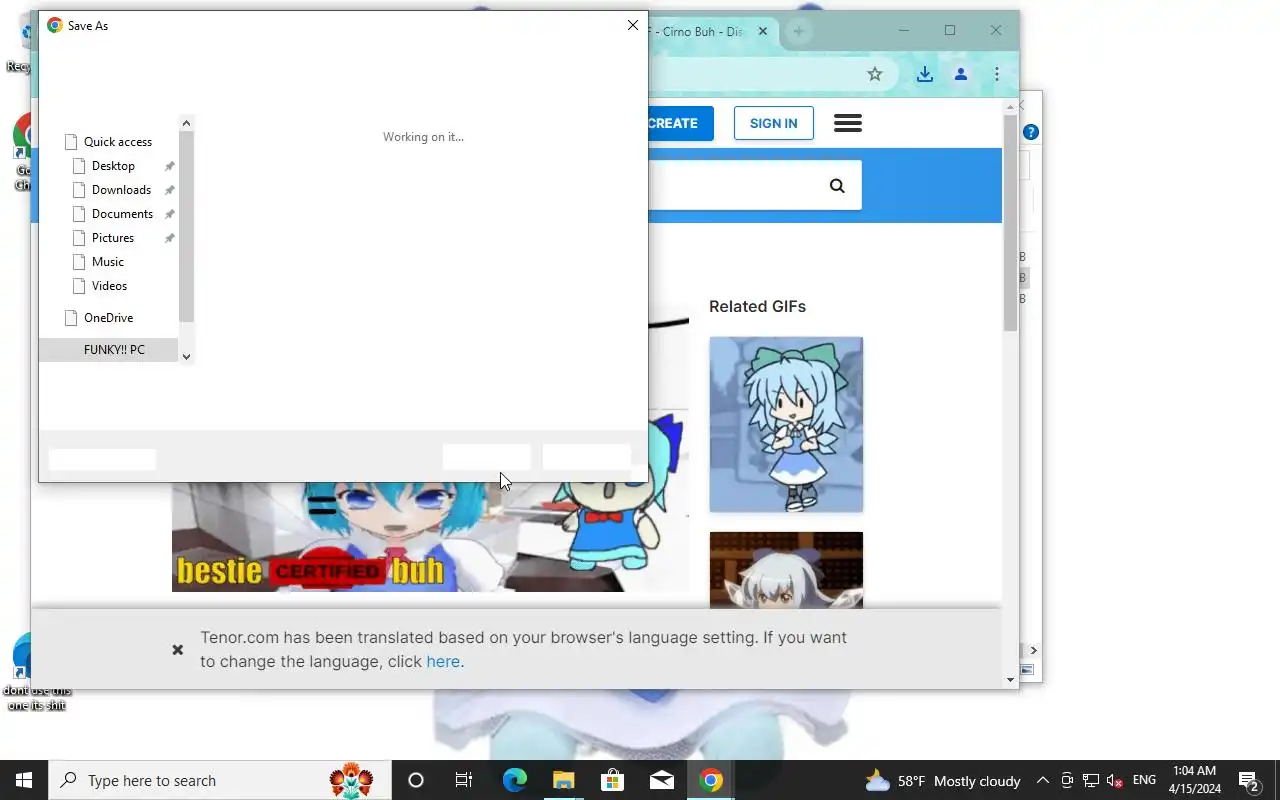Select Documents in the navigation pane

[122, 214]
